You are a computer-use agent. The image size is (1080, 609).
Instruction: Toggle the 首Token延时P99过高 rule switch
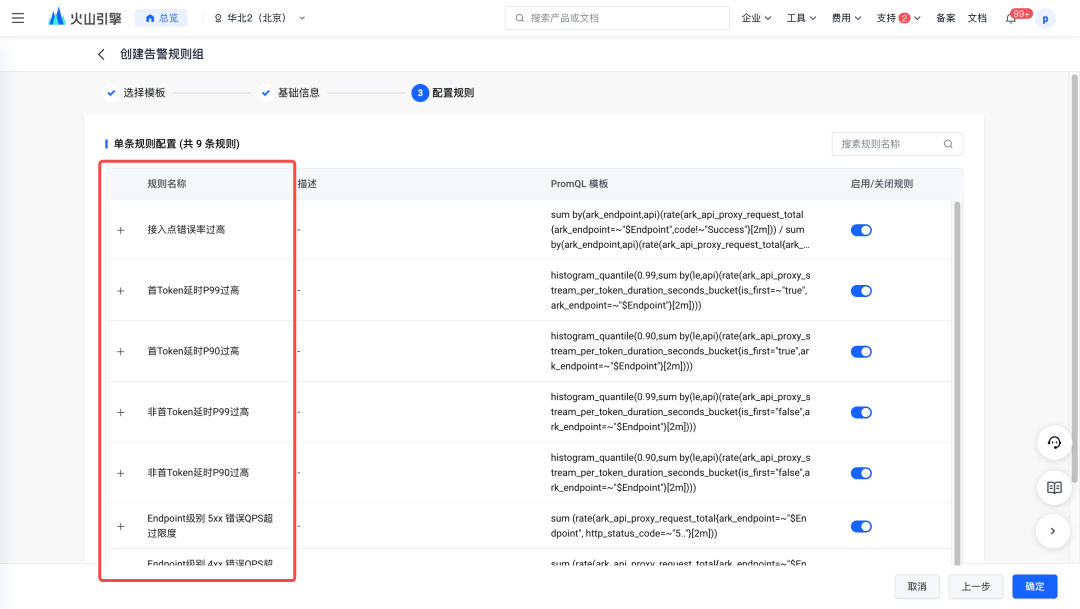pos(861,291)
